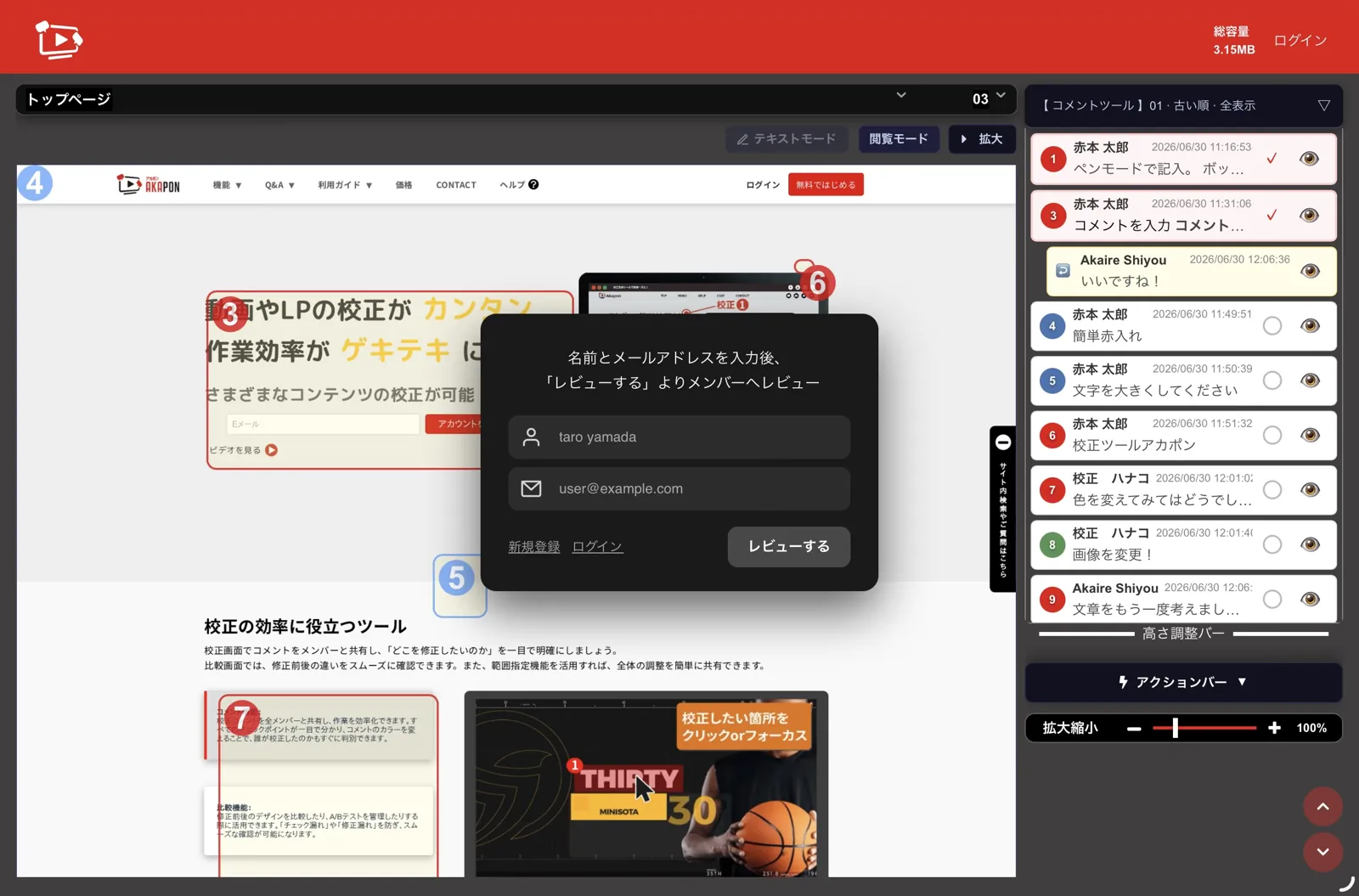Mark 簡単赤入れ comment as resolved circle
The image size is (1359, 896).
(x=1272, y=326)
